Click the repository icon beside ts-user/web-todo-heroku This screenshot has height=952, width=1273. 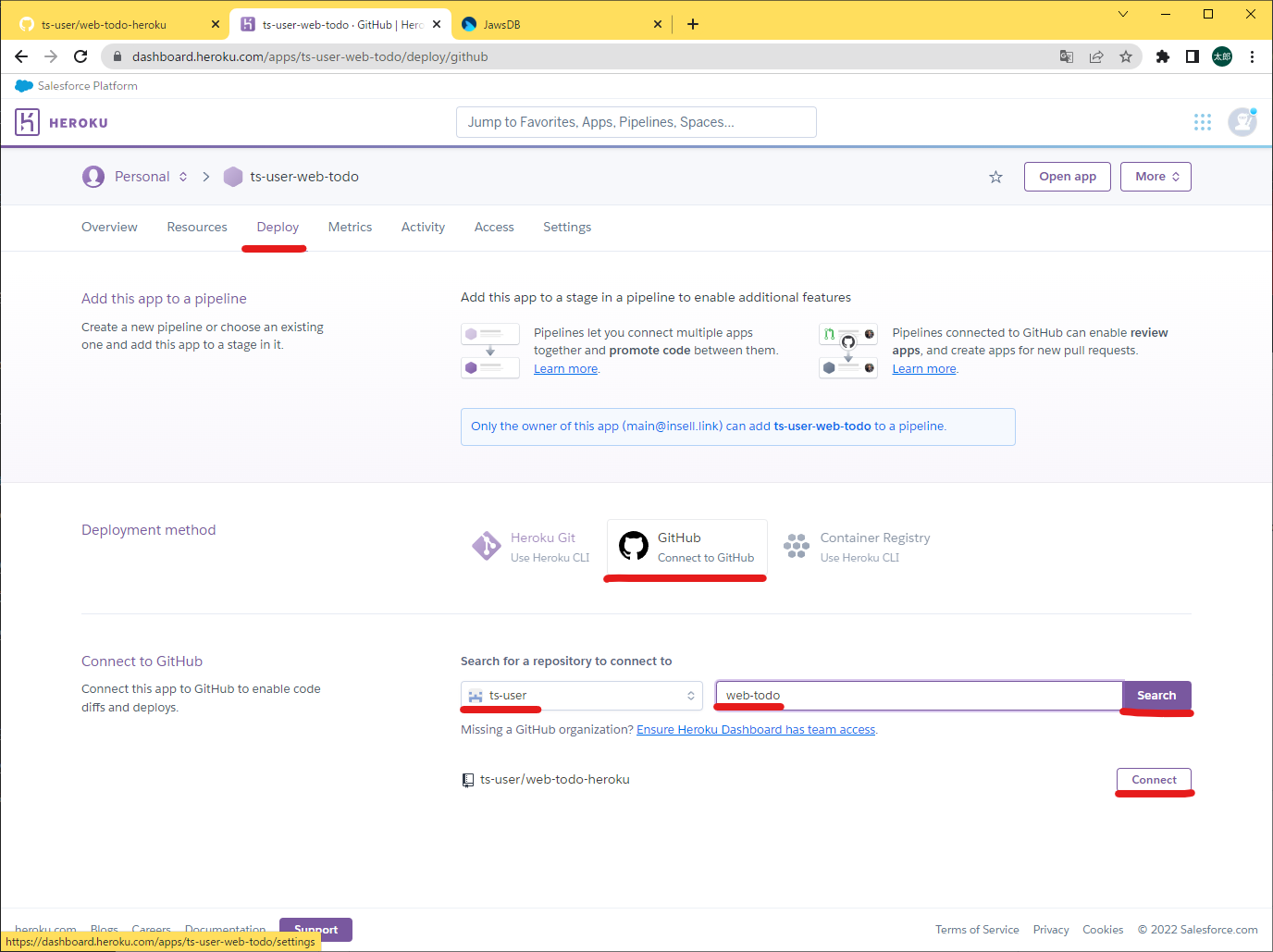pos(468,780)
